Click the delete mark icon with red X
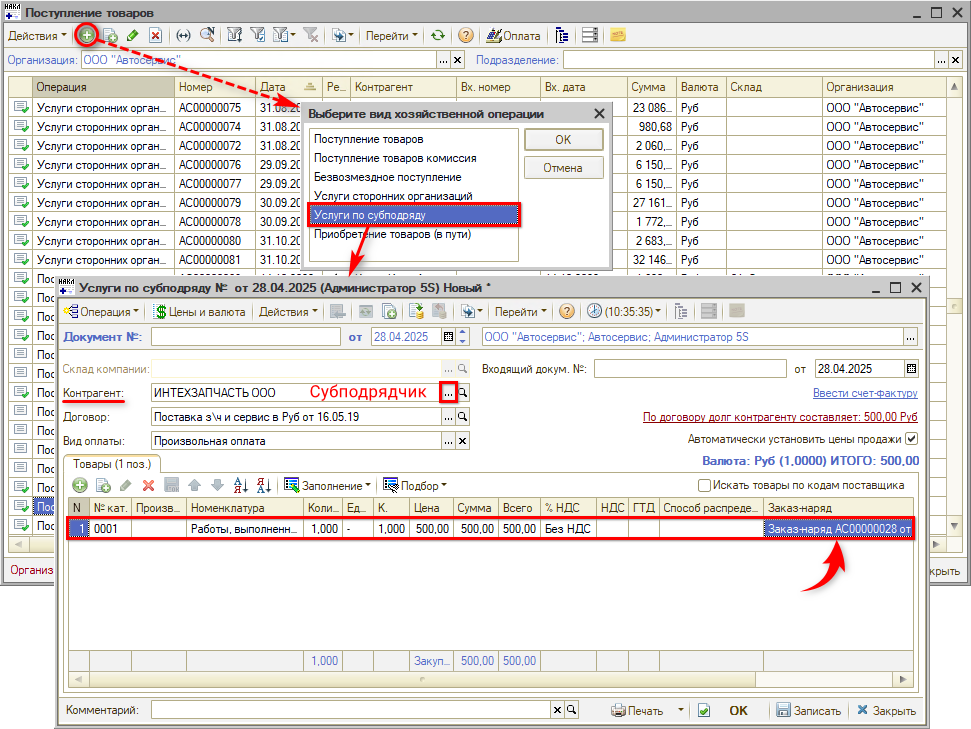The height and width of the screenshot is (729, 971). click(x=155, y=35)
